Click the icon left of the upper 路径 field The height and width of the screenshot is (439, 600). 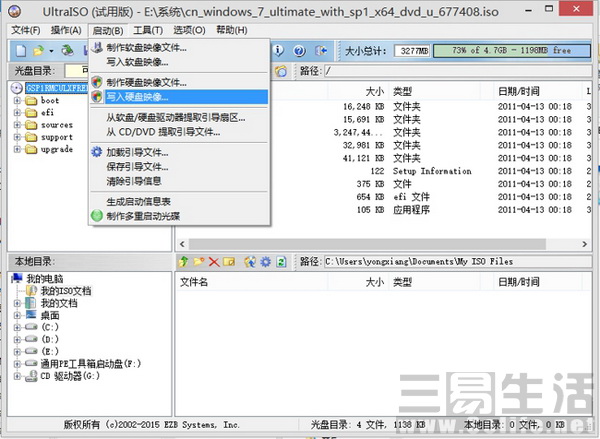(x=281, y=71)
